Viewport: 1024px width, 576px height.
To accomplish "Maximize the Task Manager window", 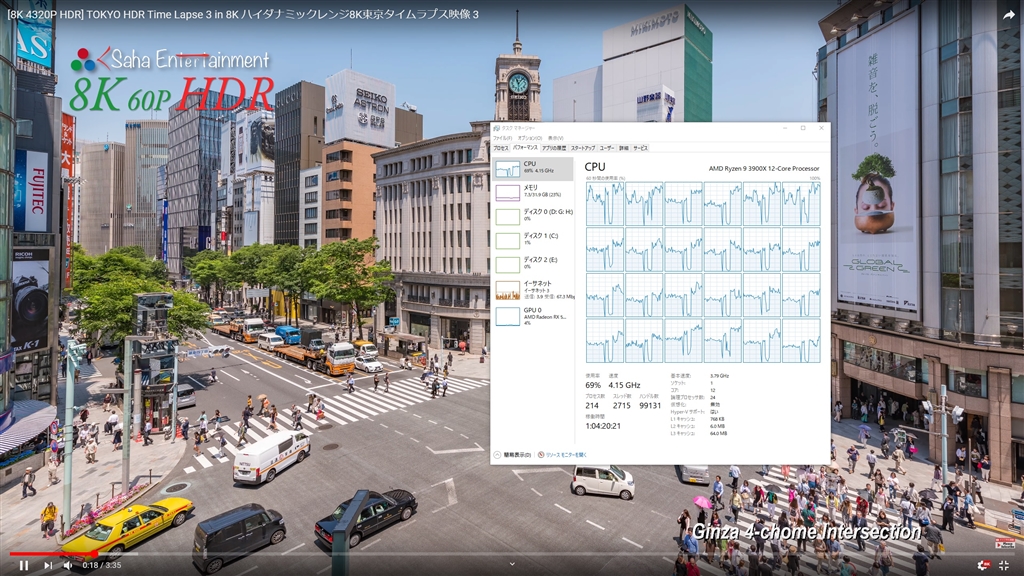I will pos(803,128).
